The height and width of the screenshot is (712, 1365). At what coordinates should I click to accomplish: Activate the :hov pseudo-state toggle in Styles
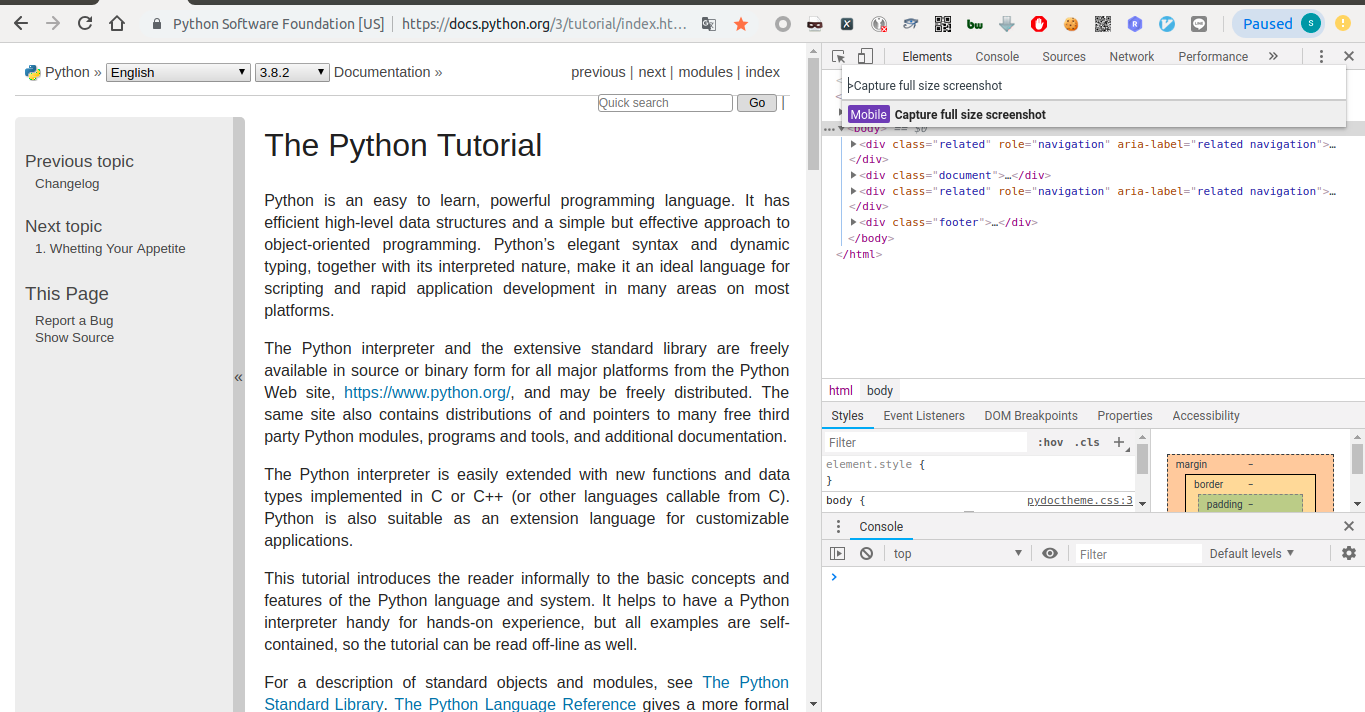(x=1049, y=442)
